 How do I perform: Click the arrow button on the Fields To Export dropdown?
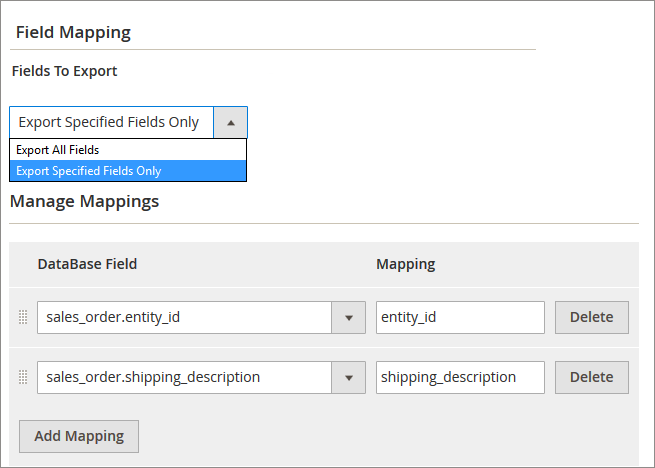click(230, 123)
